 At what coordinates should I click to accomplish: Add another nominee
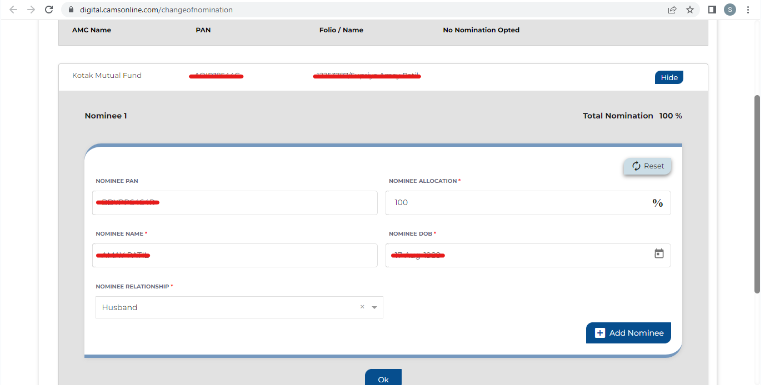[x=628, y=333]
